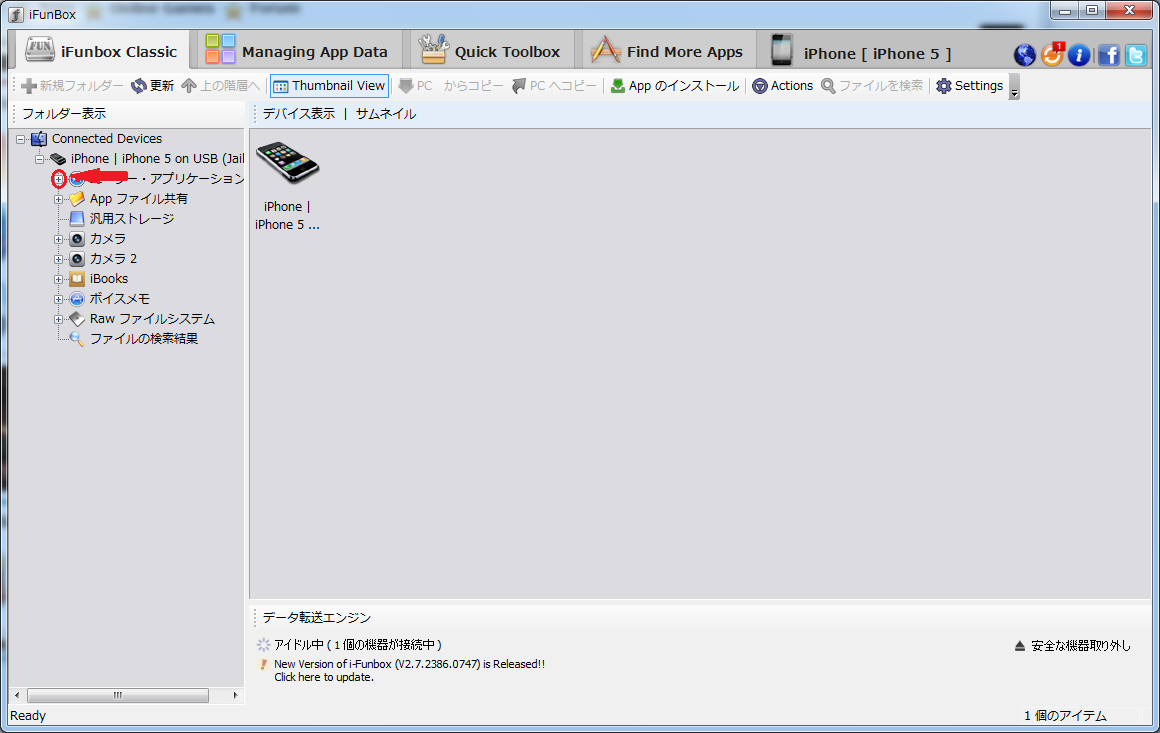Click ファイルを検索 search button
The image size is (1160, 733).
[x=872, y=86]
